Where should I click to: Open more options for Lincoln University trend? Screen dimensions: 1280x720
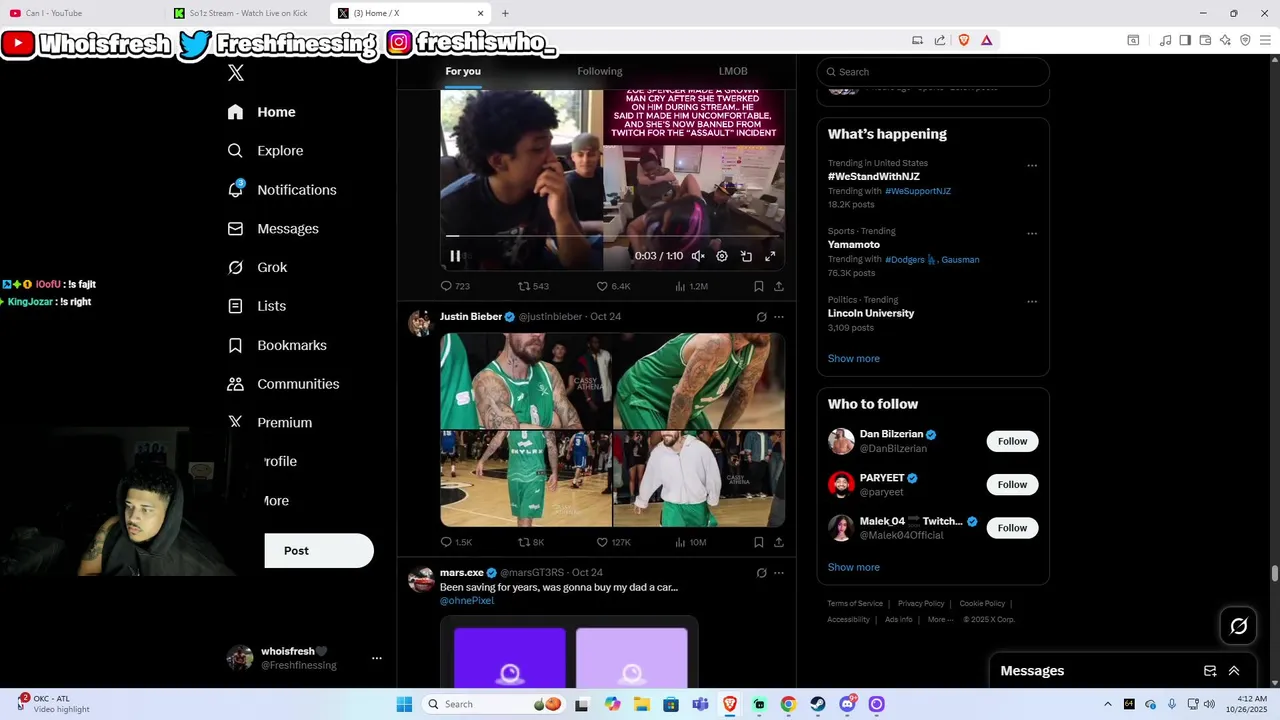tap(1032, 302)
